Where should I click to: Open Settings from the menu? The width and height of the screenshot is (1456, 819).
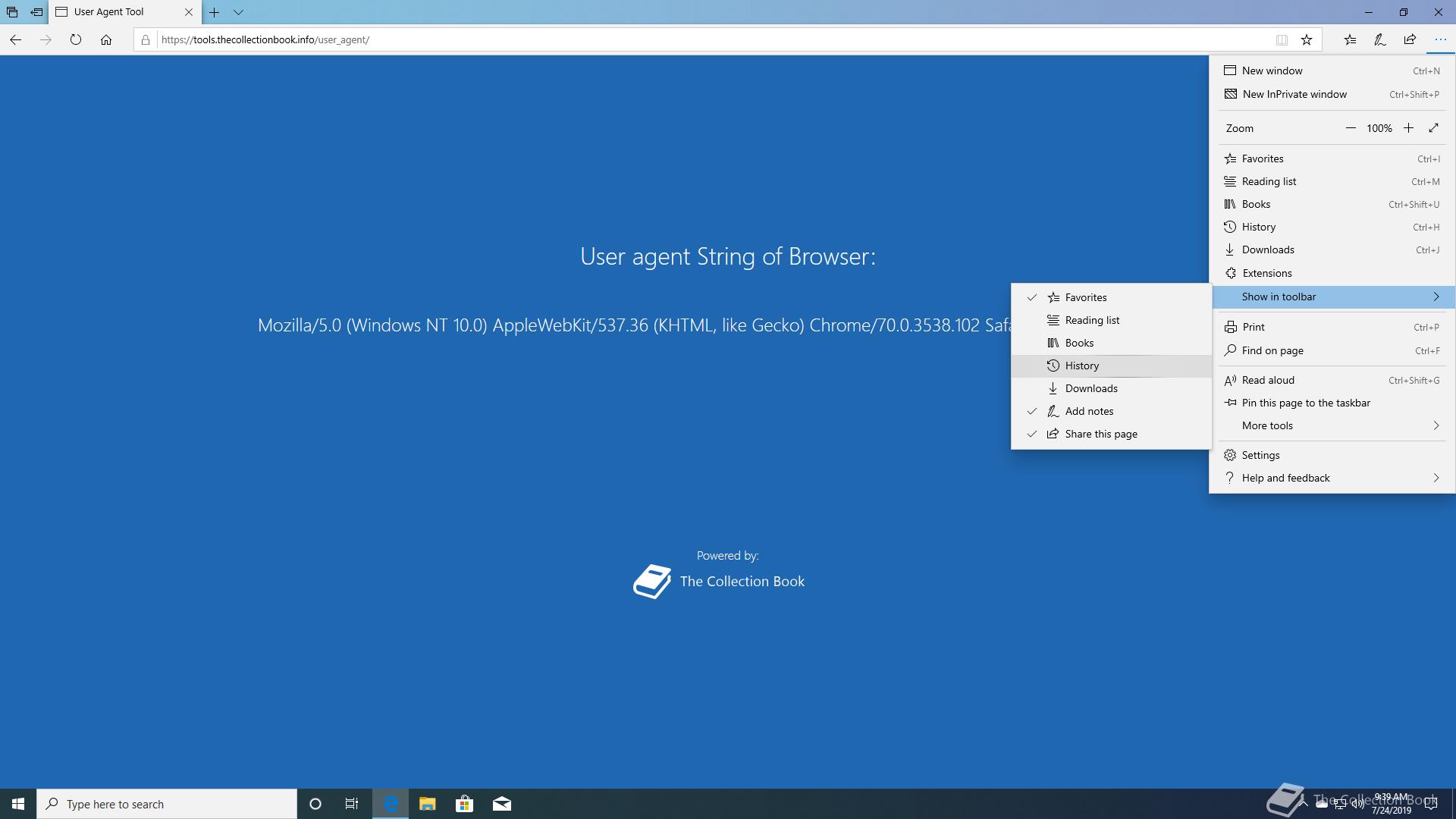1260,455
